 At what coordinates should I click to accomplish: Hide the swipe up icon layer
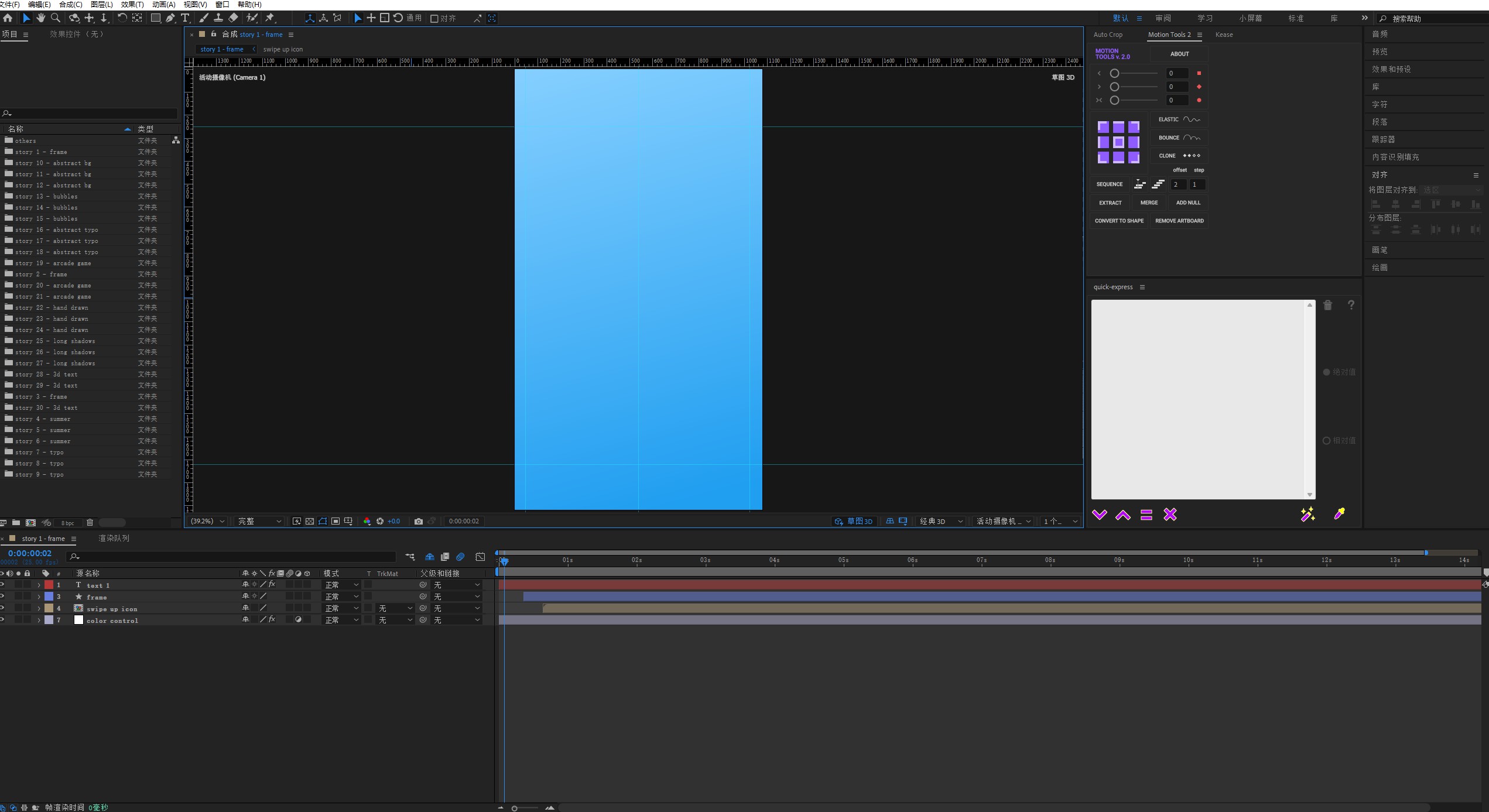pyautogui.click(x=2, y=608)
